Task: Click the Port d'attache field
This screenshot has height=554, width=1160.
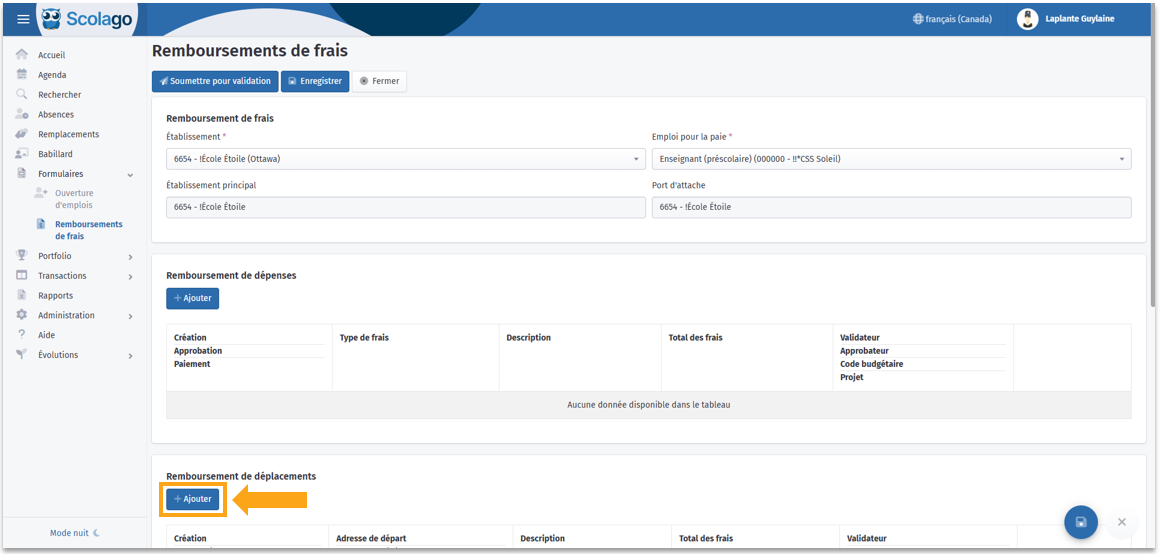Action: click(891, 207)
